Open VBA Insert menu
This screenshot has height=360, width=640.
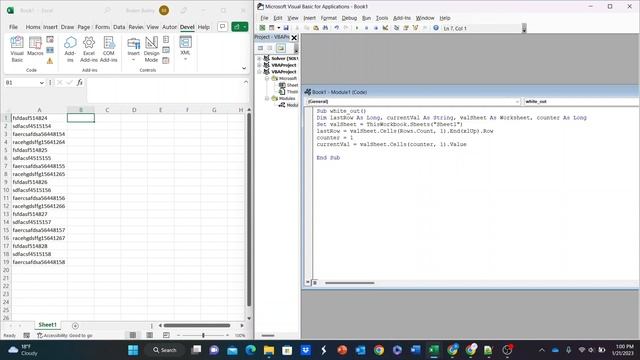(309, 18)
